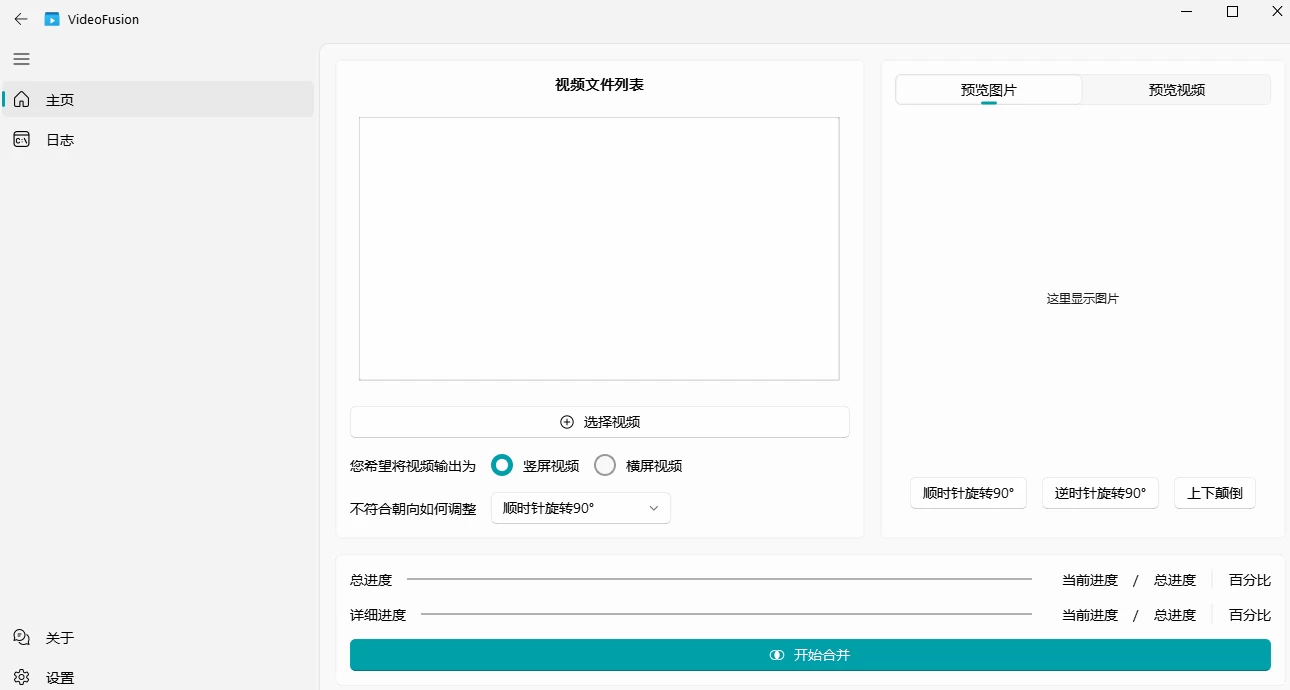Toggle the hamburger navigation menu
This screenshot has height=690, width=1290.
[21, 59]
